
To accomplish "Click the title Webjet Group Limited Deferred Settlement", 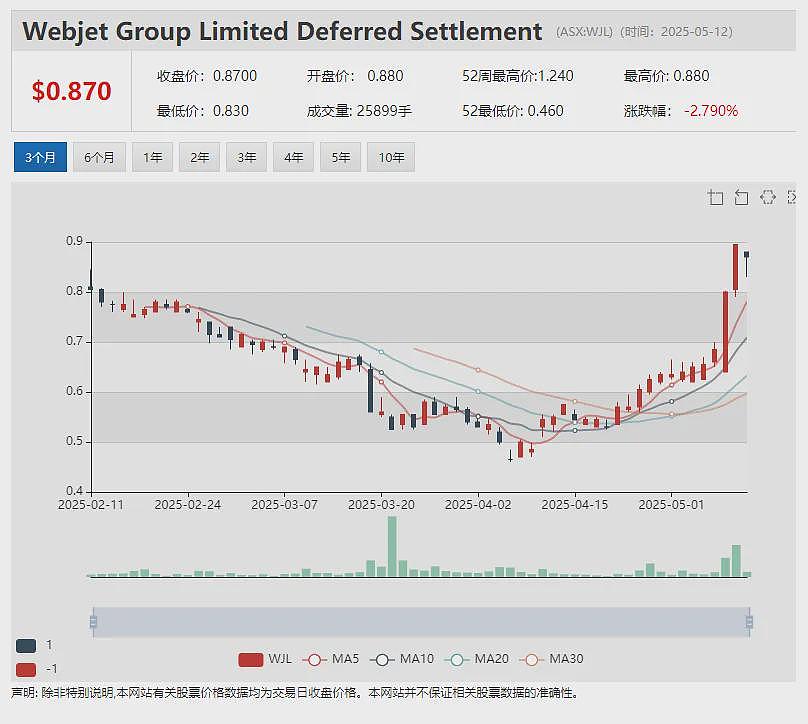I will [x=282, y=31].
